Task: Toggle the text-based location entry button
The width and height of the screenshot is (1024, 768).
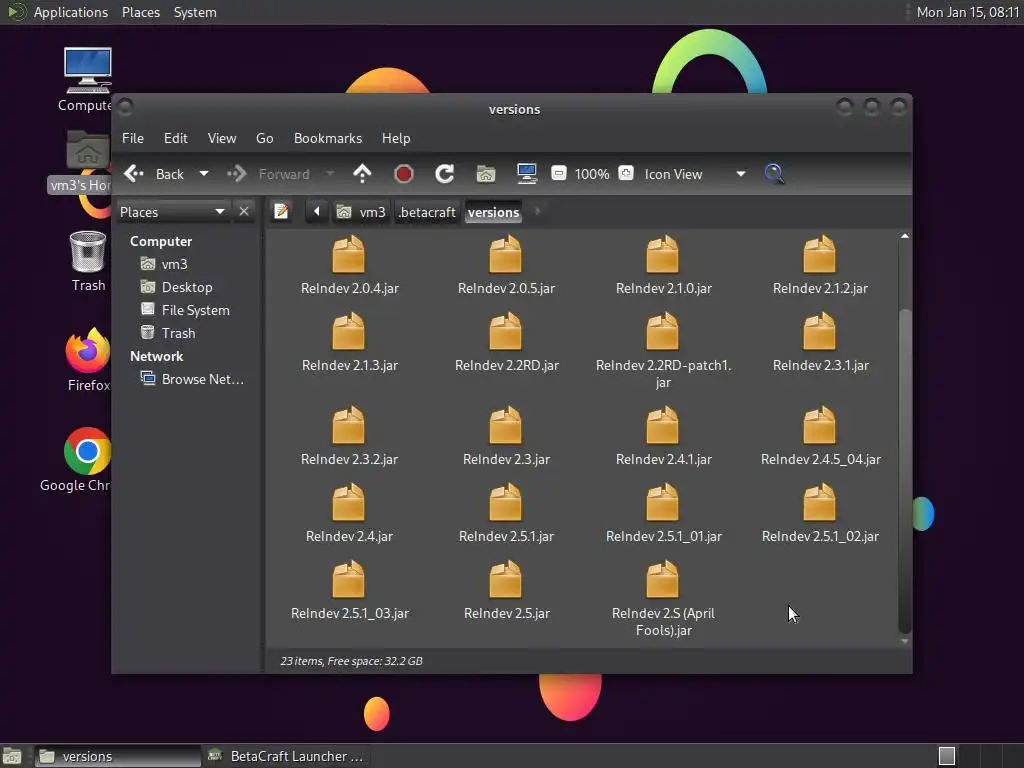Action: coord(282,211)
